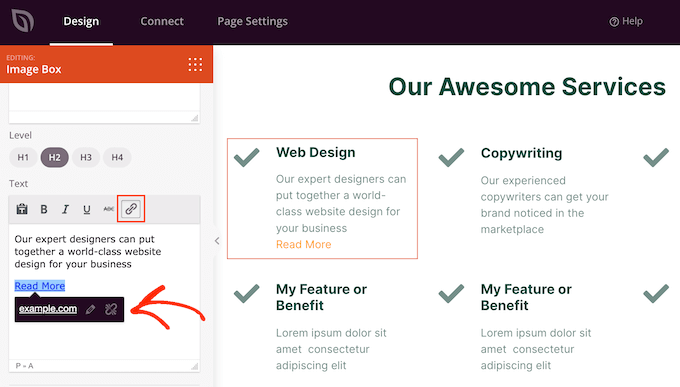The width and height of the screenshot is (680, 387).
Task: Click the checkmark under the Web Design box
Action: click(x=246, y=293)
